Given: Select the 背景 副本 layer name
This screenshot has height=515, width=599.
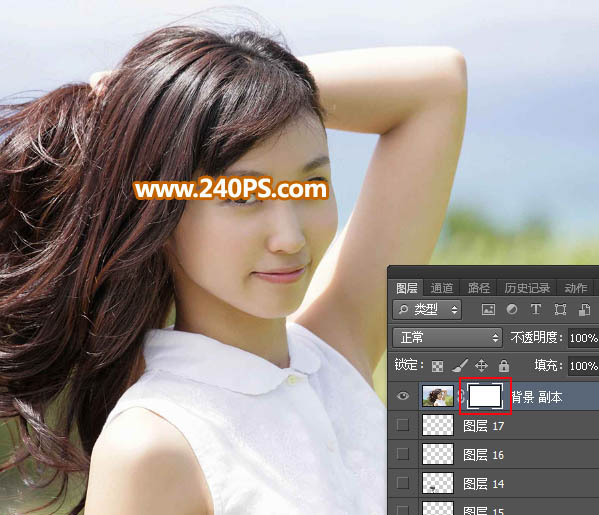Looking at the screenshot, I should (x=537, y=397).
